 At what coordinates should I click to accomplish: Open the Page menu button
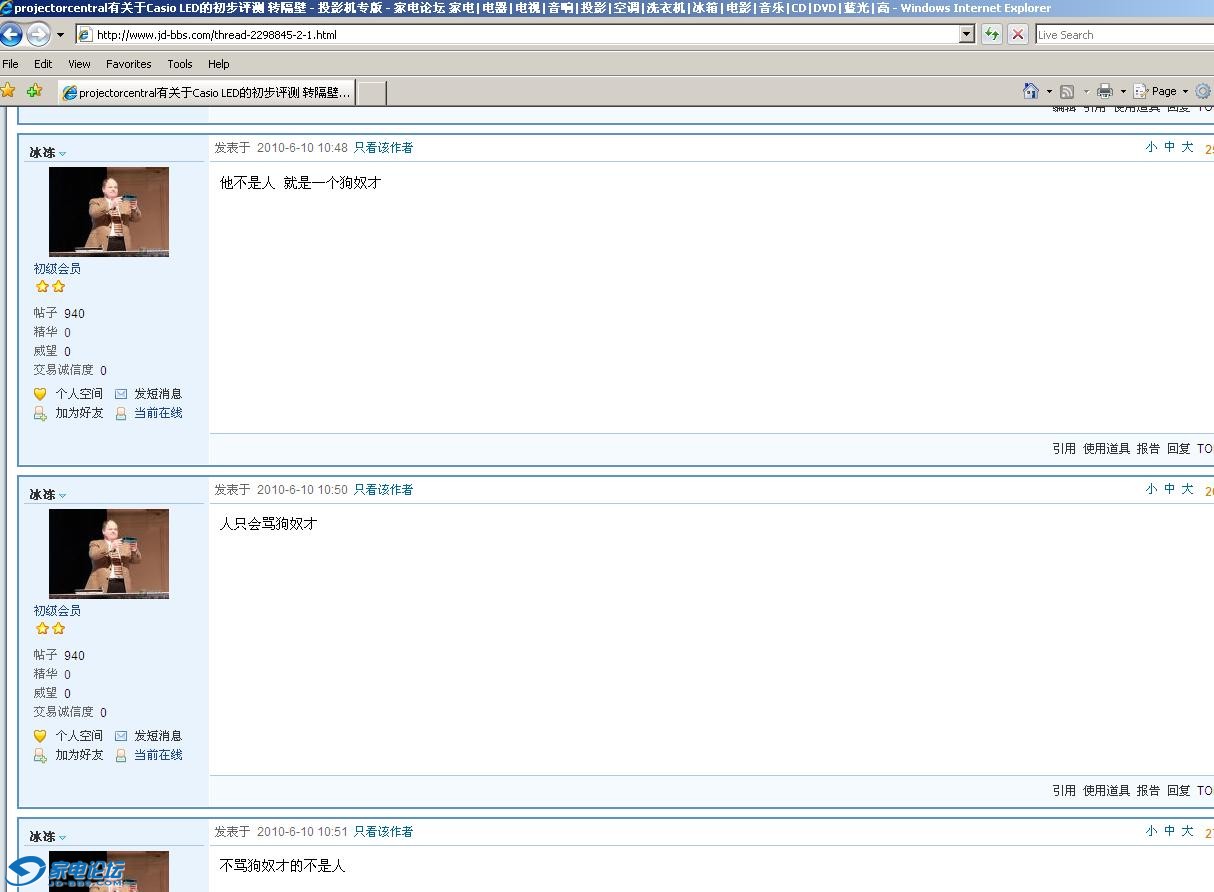point(1161,91)
